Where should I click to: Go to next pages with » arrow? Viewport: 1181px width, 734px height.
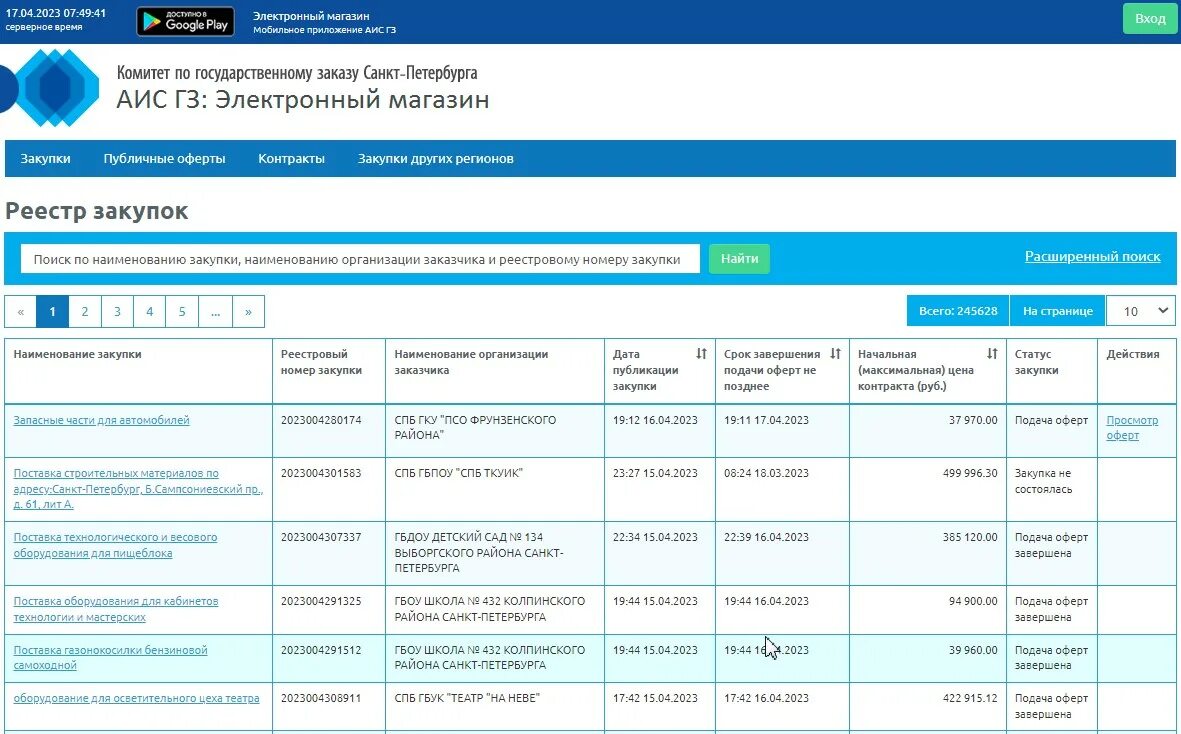[248, 312]
